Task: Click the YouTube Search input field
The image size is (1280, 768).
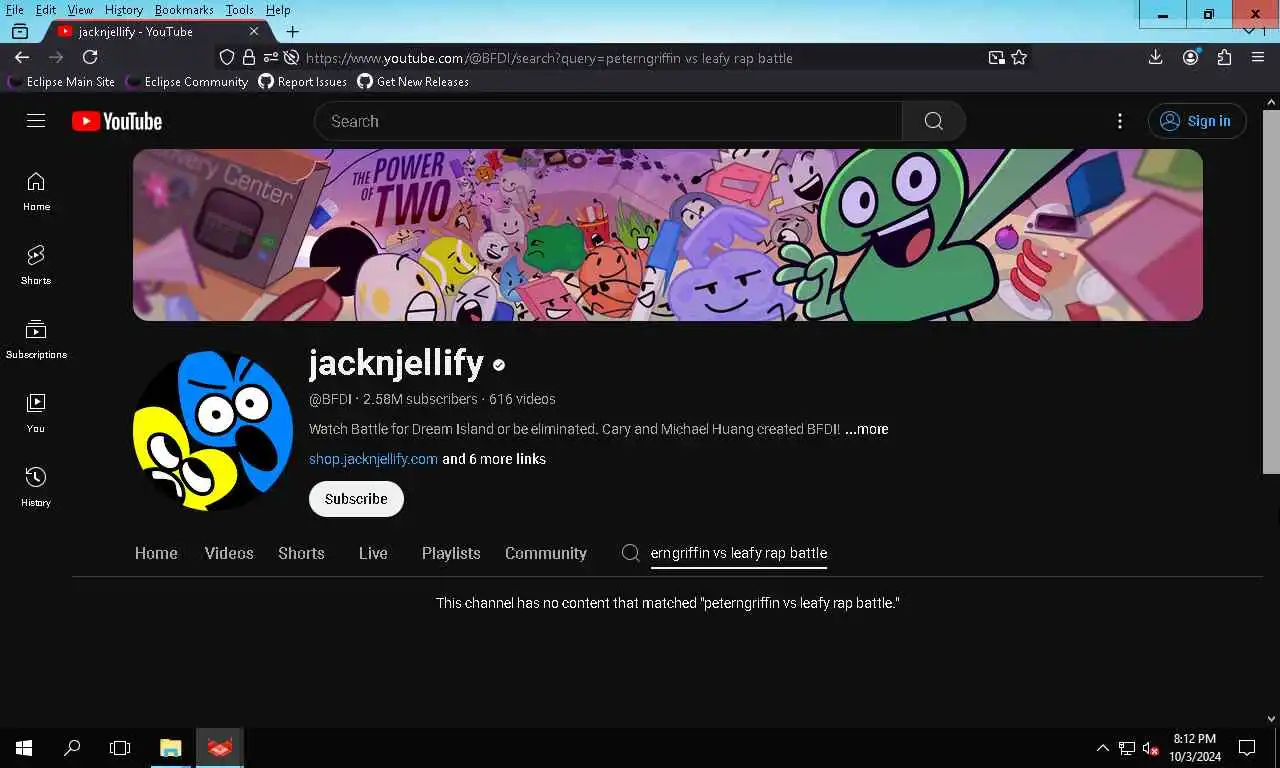Action: (x=608, y=121)
